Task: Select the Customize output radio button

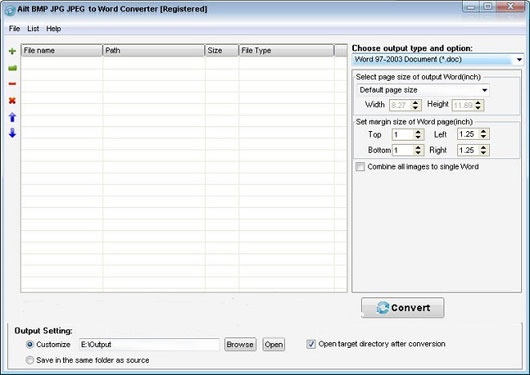Action: click(30, 345)
